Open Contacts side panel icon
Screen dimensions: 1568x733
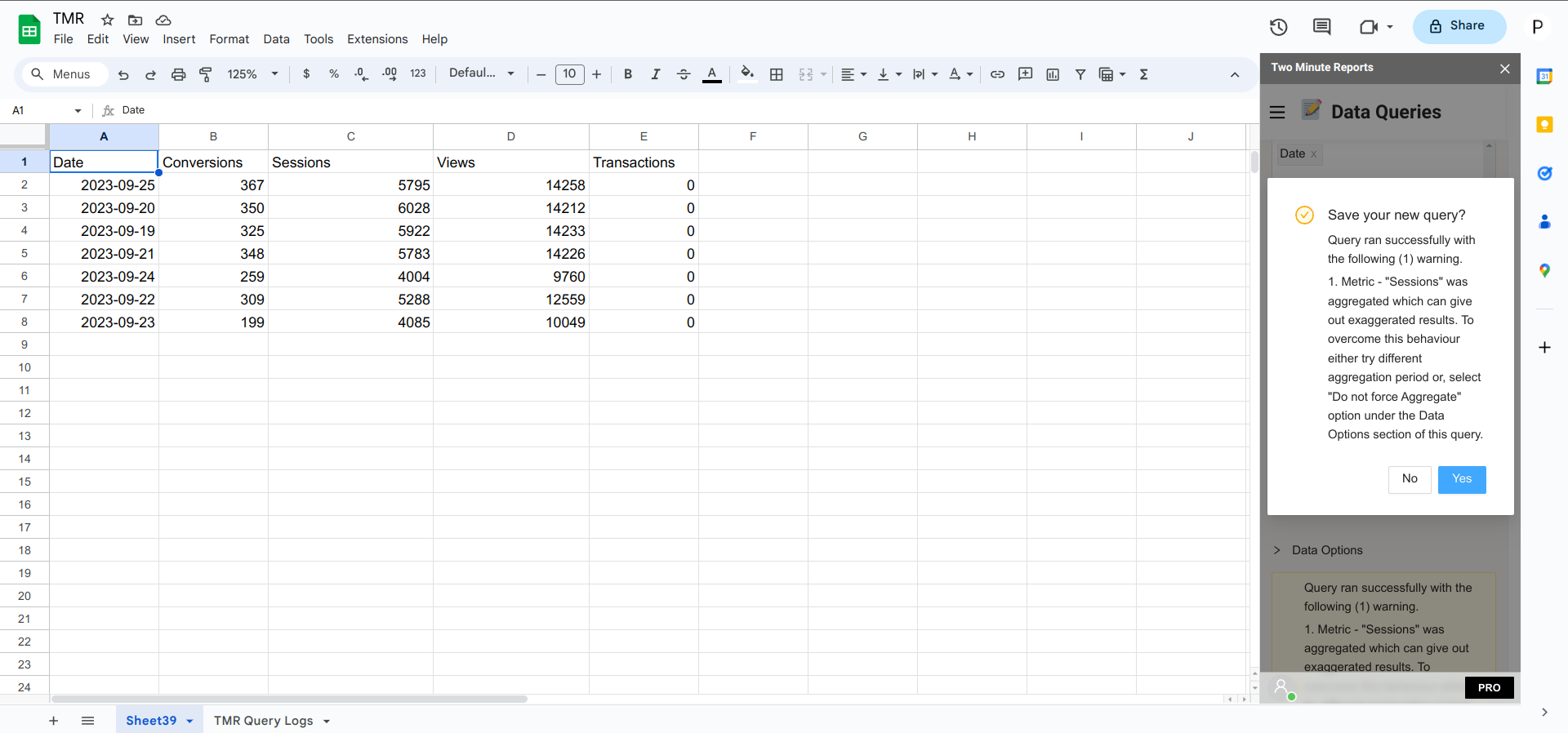[x=1544, y=221]
